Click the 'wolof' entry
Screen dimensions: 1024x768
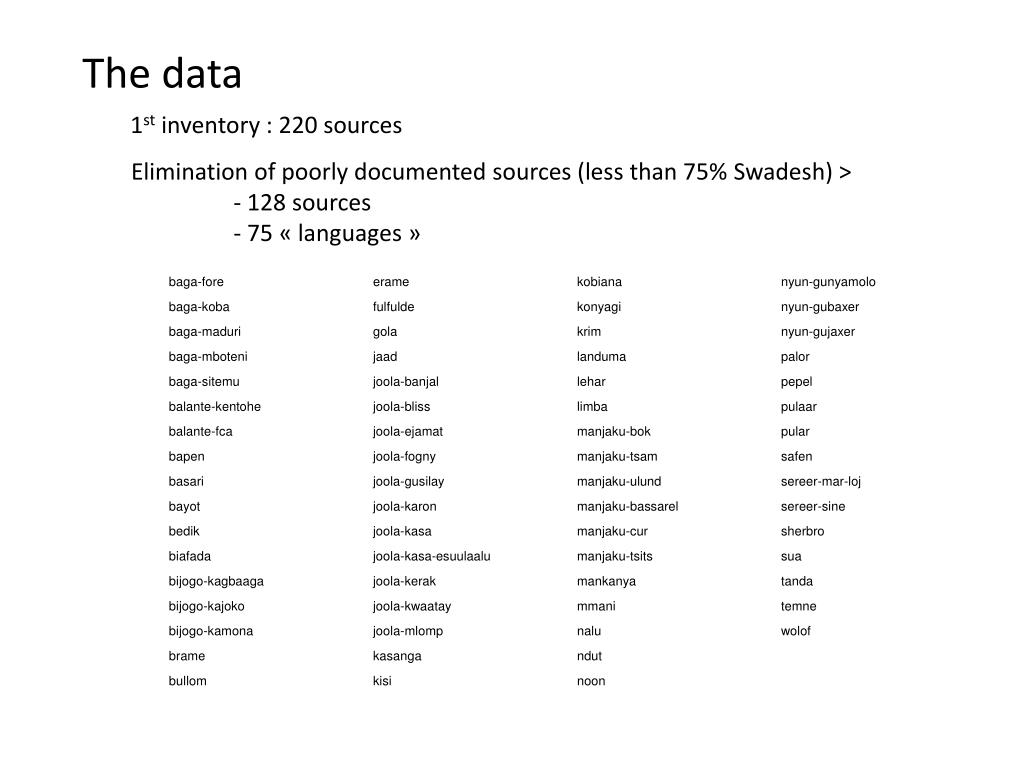tap(795, 631)
